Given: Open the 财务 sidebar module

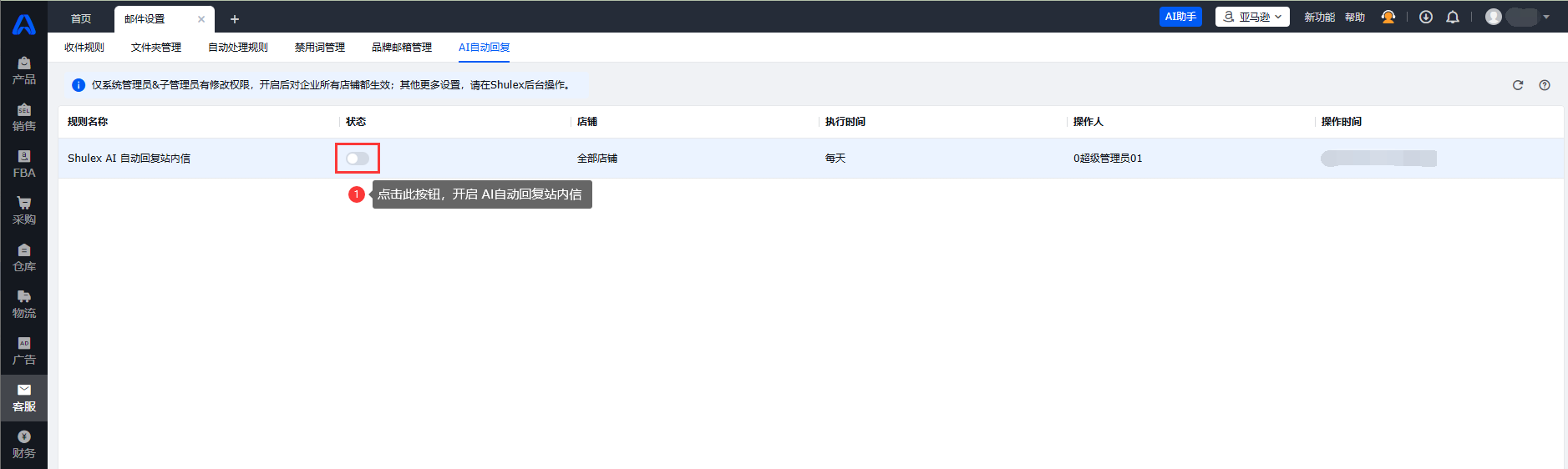Looking at the screenshot, I should point(23,445).
